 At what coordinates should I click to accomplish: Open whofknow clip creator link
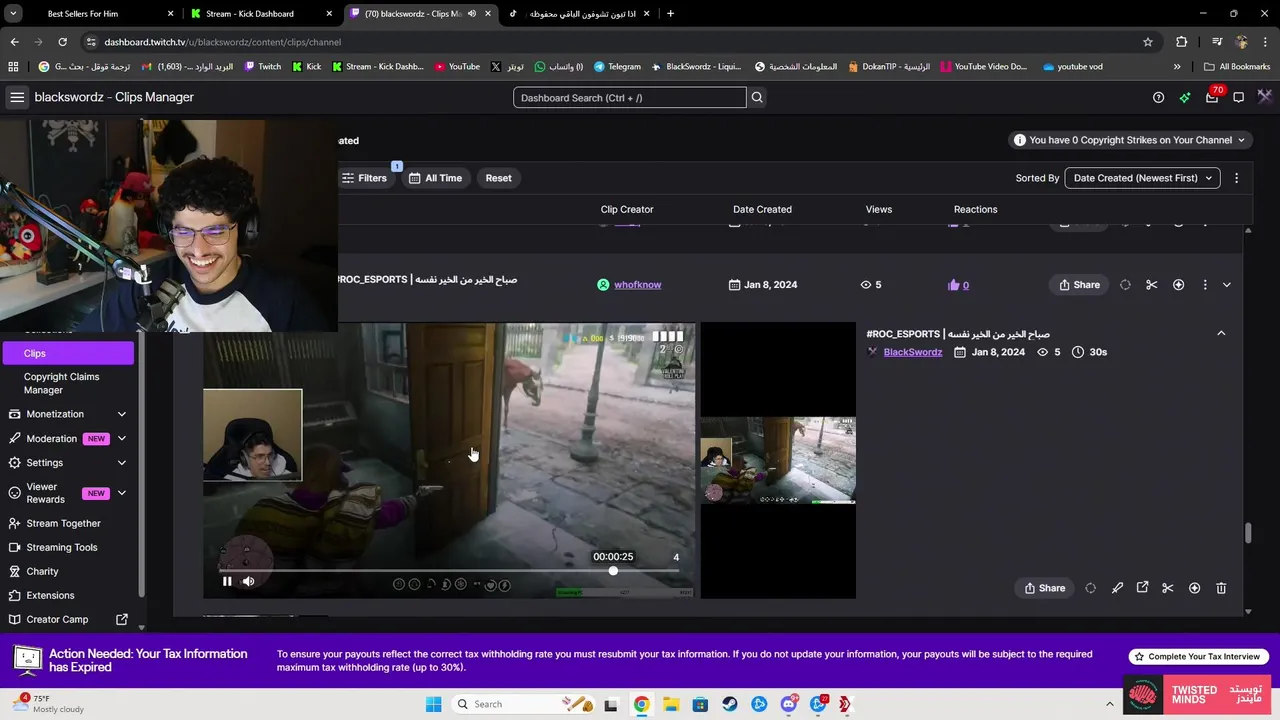coord(638,285)
